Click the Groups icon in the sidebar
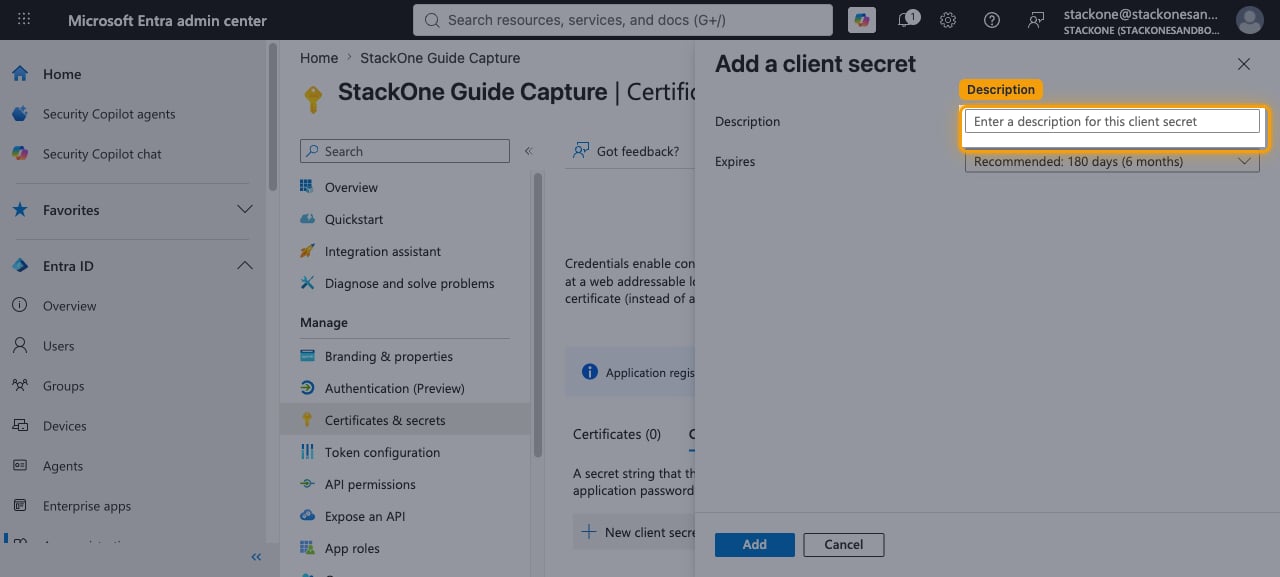The width and height of the screenshot is (1280, 577). click(x=19, y=386)
